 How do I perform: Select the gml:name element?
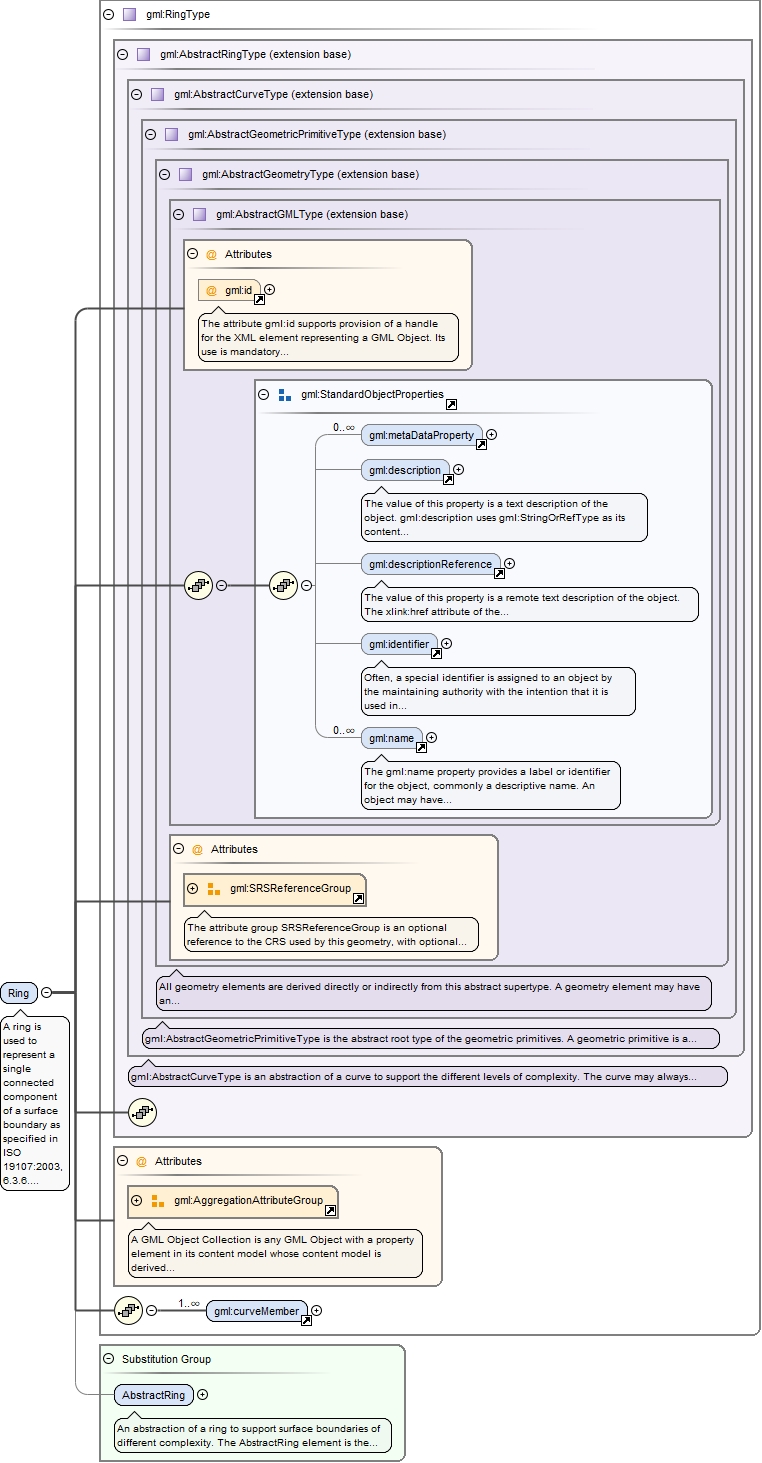point(391,738)
